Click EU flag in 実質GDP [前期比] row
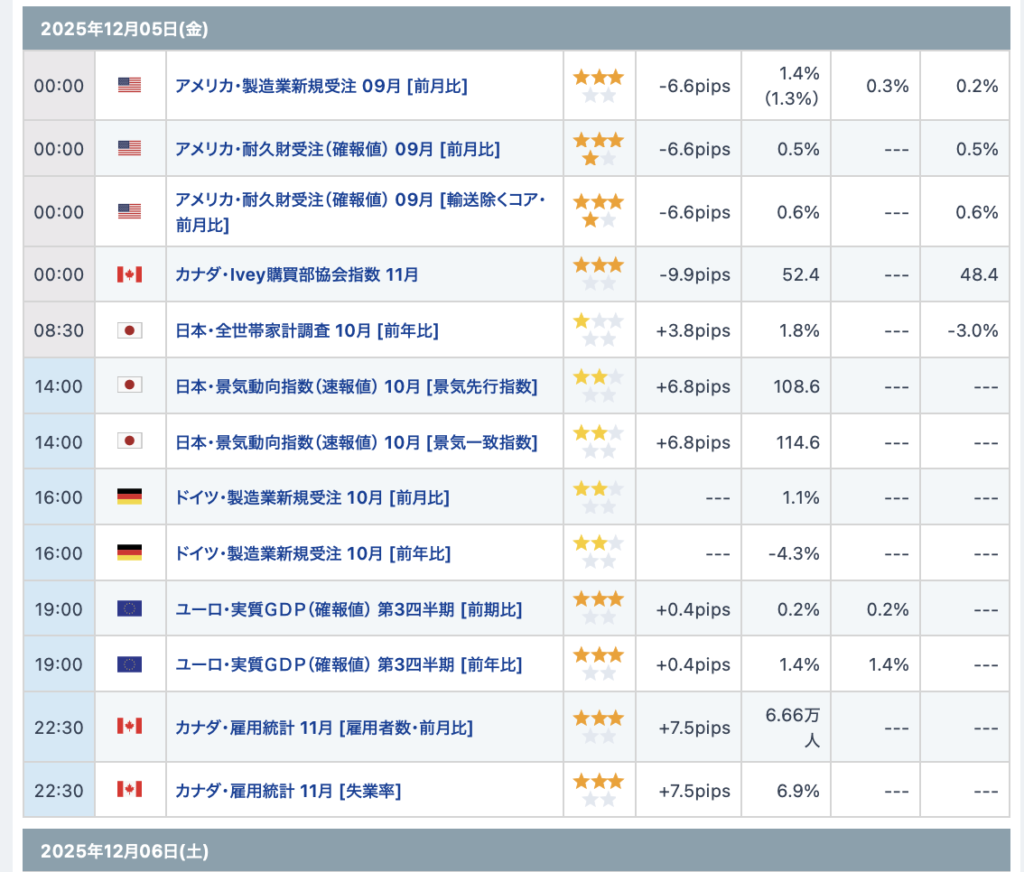1024x872 pixels. point(129,609)
